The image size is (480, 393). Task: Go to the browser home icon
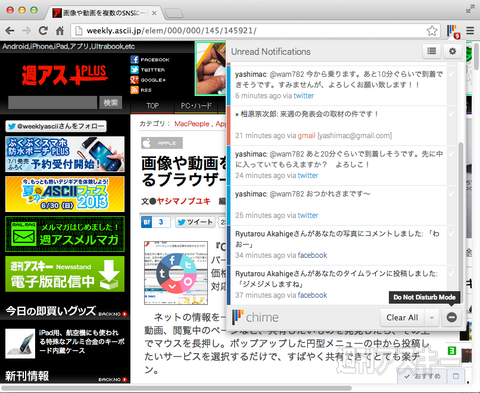point(60,31)
